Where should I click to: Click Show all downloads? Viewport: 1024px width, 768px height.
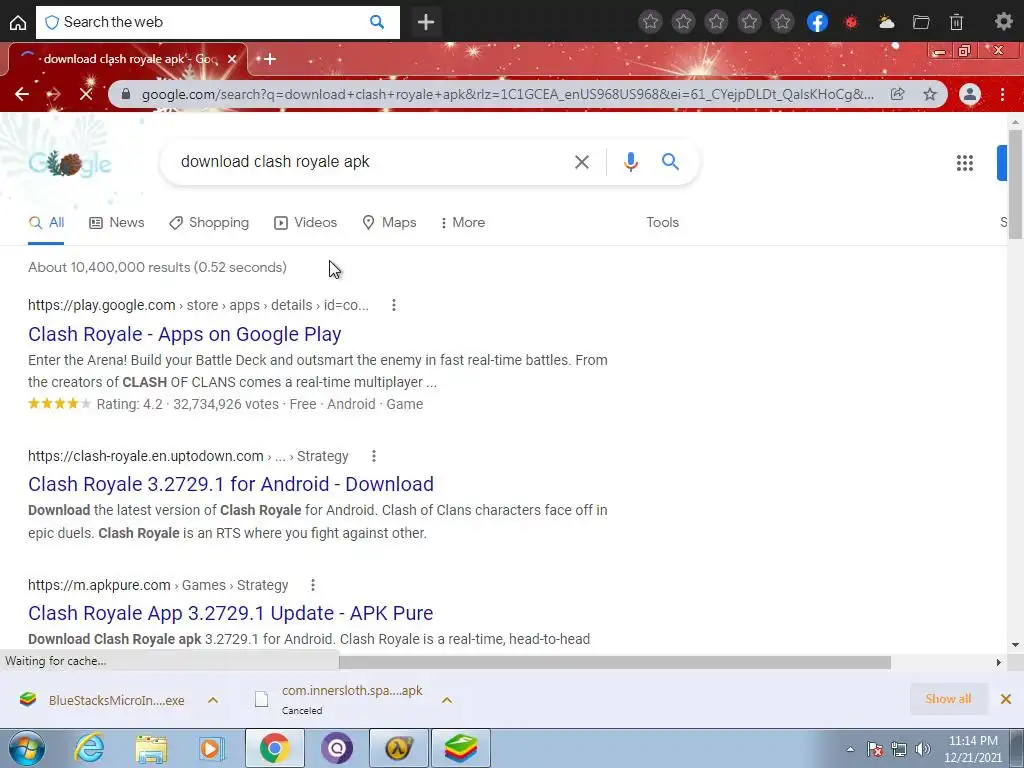(948, 699)
